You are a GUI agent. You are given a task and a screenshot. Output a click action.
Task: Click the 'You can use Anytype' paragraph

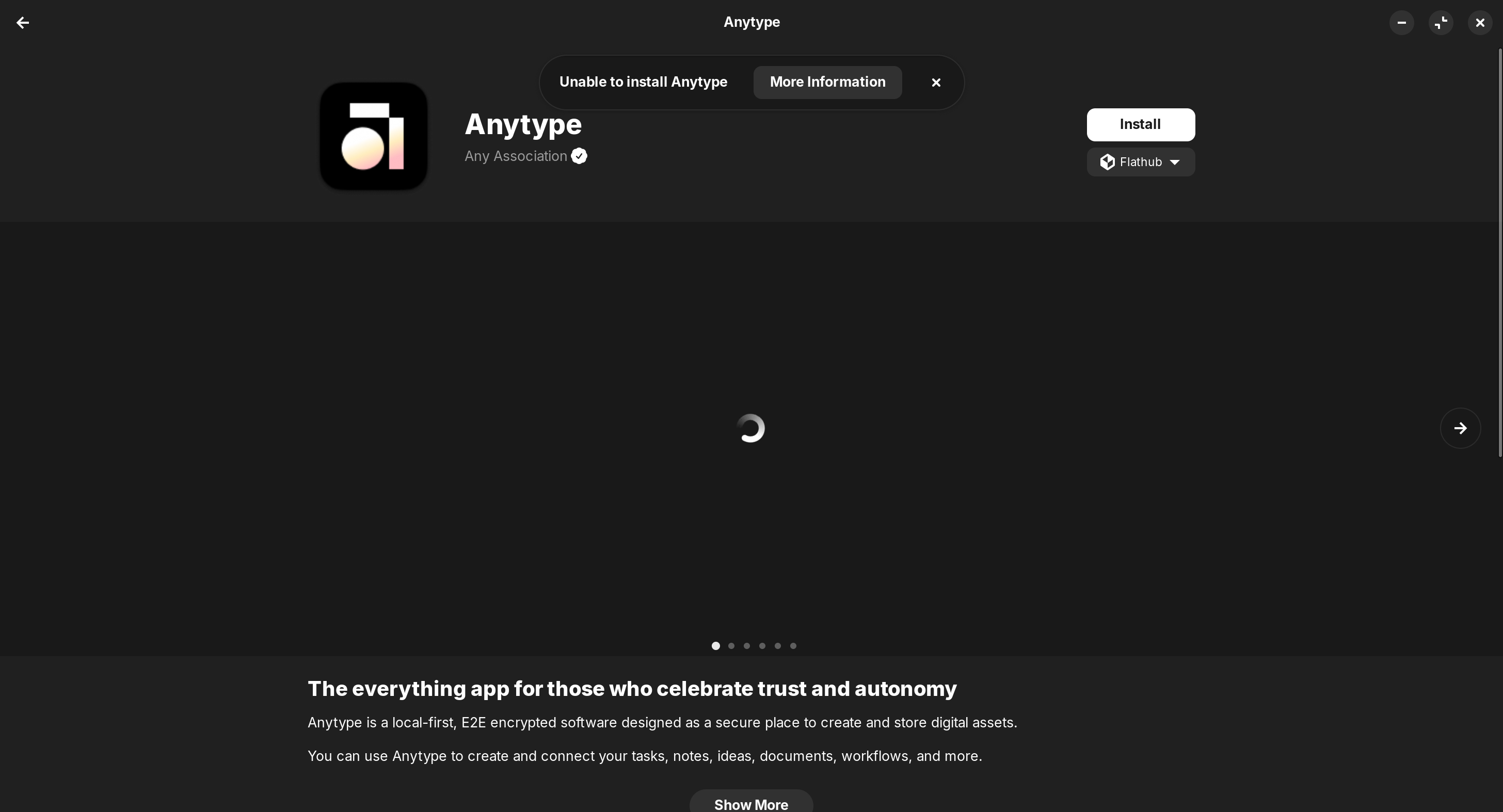tap(645, 756)
